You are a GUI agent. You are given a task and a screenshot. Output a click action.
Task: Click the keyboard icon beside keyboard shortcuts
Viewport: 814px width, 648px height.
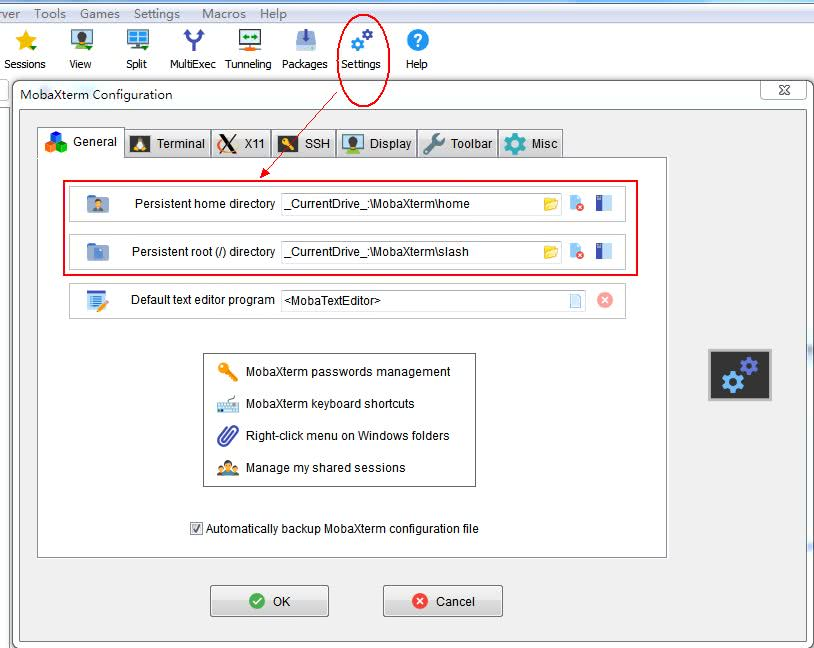coord(227,404)
